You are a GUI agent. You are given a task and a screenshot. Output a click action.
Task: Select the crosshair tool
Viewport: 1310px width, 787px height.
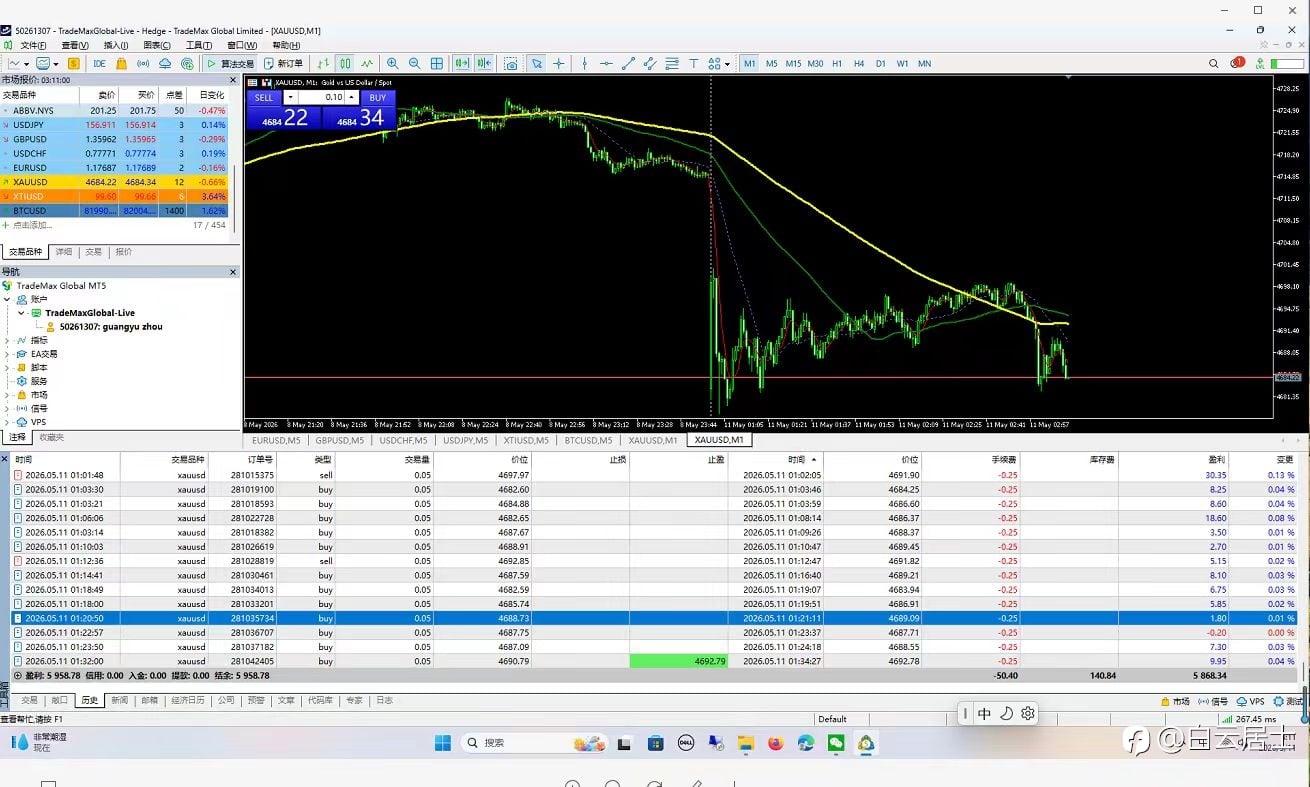tap(559, 63)
